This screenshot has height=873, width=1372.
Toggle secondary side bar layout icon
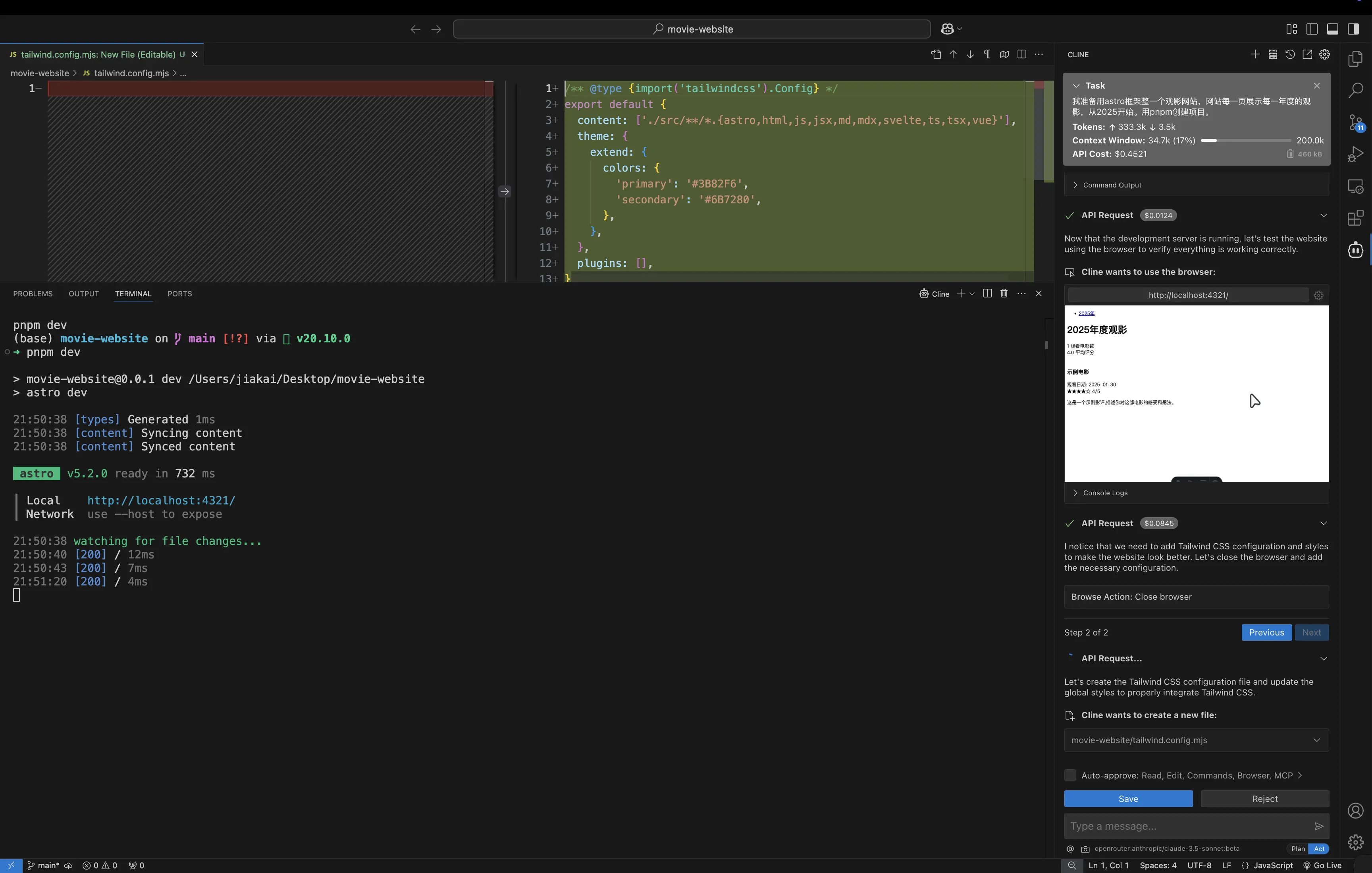coord(1353,29)
